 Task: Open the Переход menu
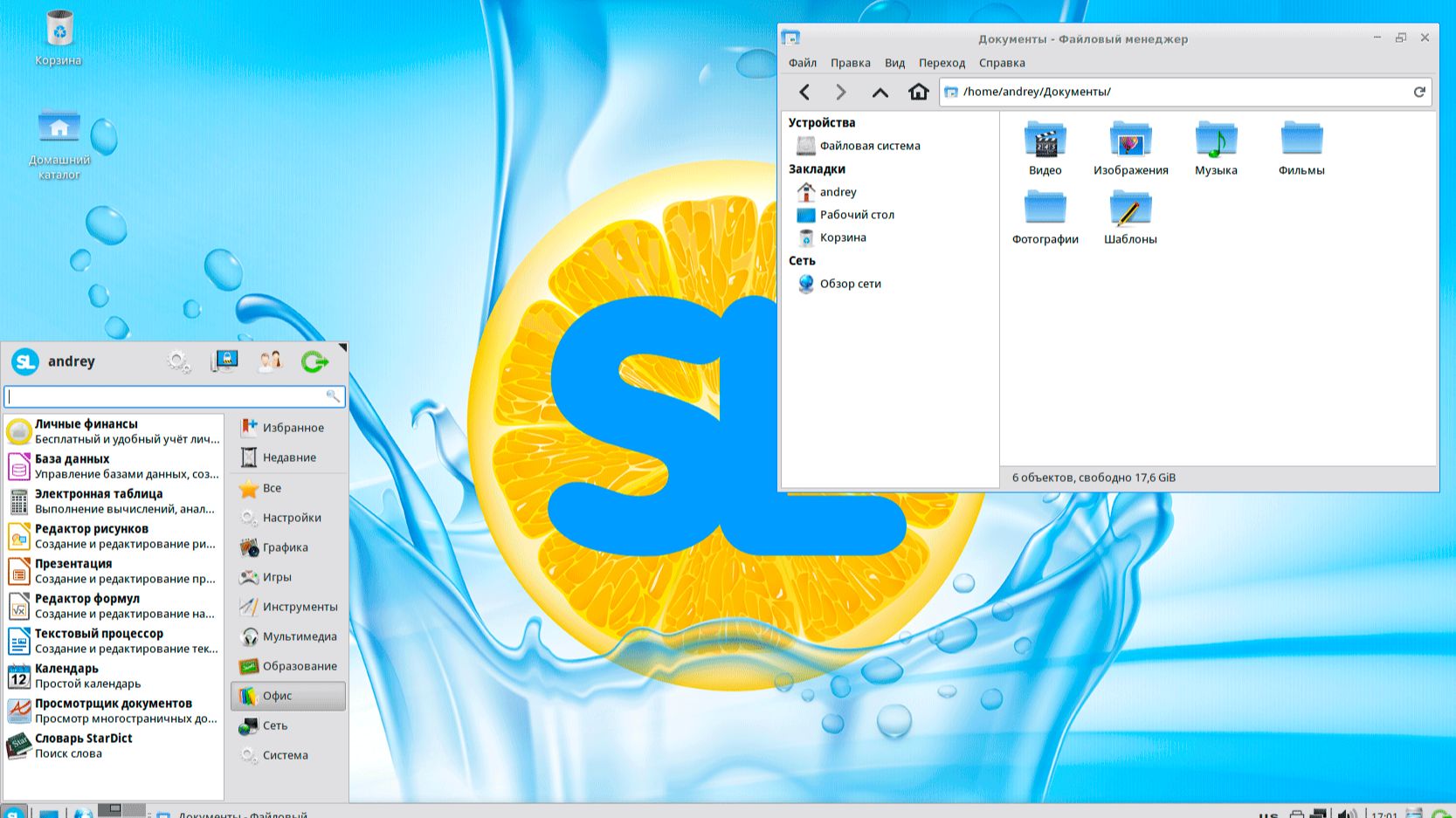click(x=942, y=63)
